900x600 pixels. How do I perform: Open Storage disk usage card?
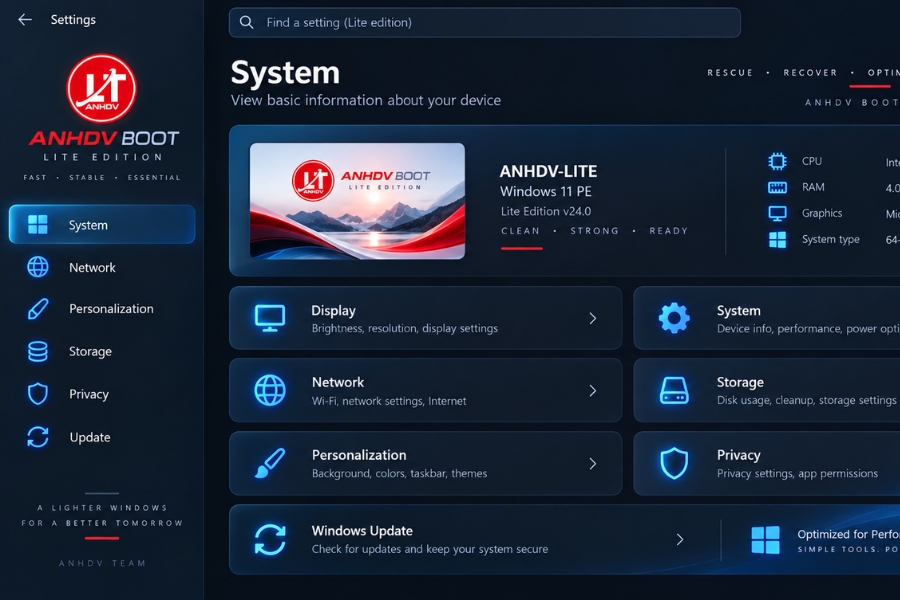[767, 390]
